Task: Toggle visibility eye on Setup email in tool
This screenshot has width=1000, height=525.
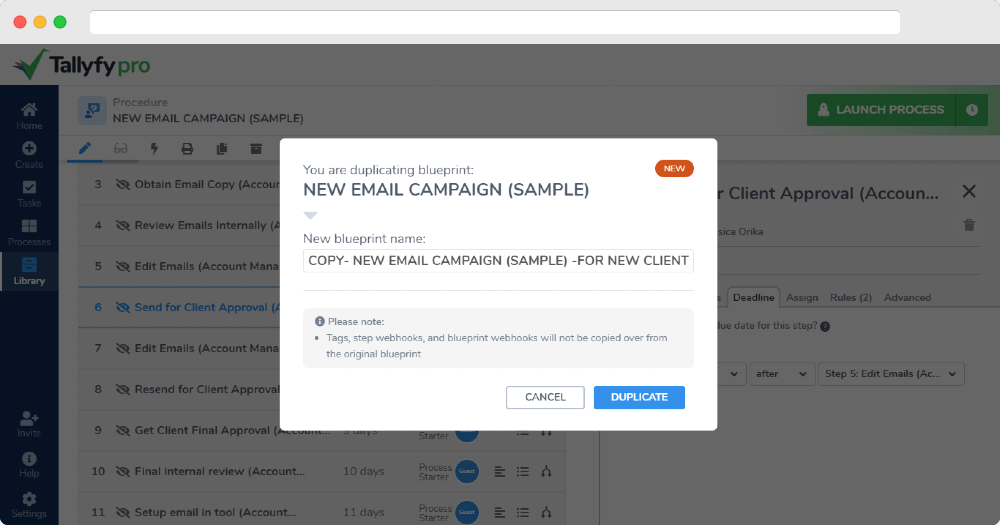Action: (122, 512)
